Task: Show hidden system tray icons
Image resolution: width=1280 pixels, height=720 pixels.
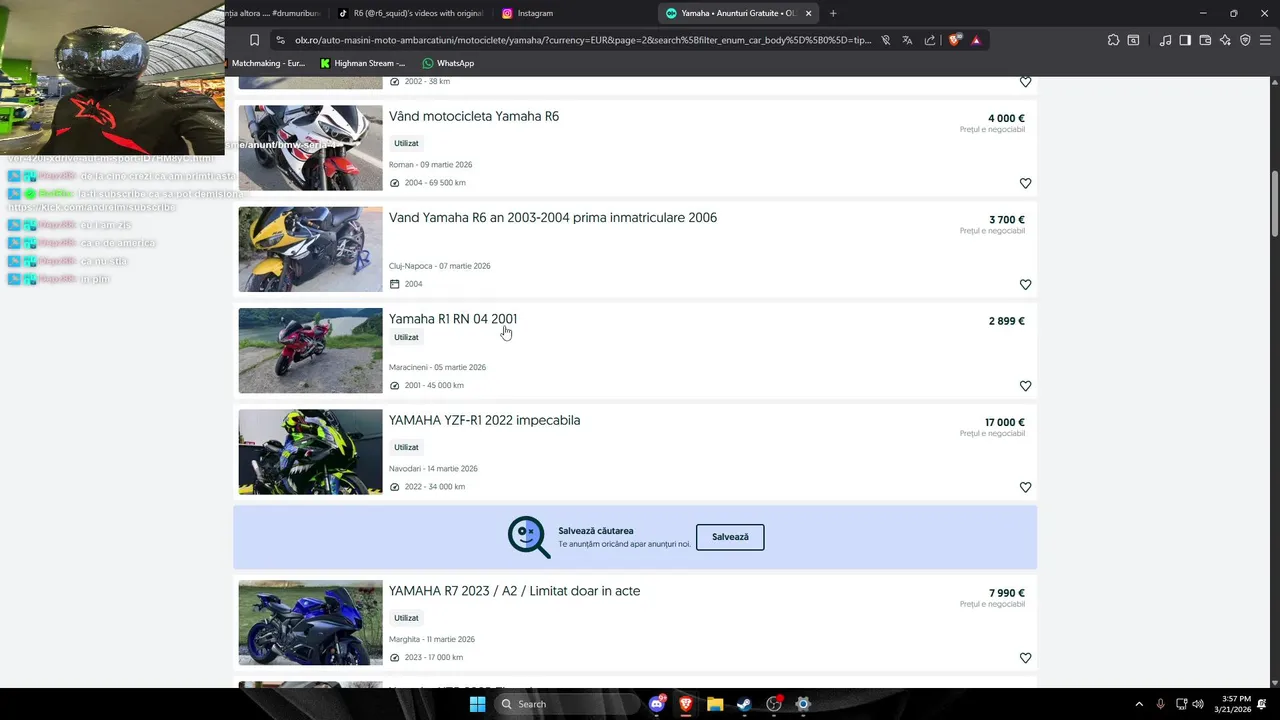Action: (x=1139, y=704)
